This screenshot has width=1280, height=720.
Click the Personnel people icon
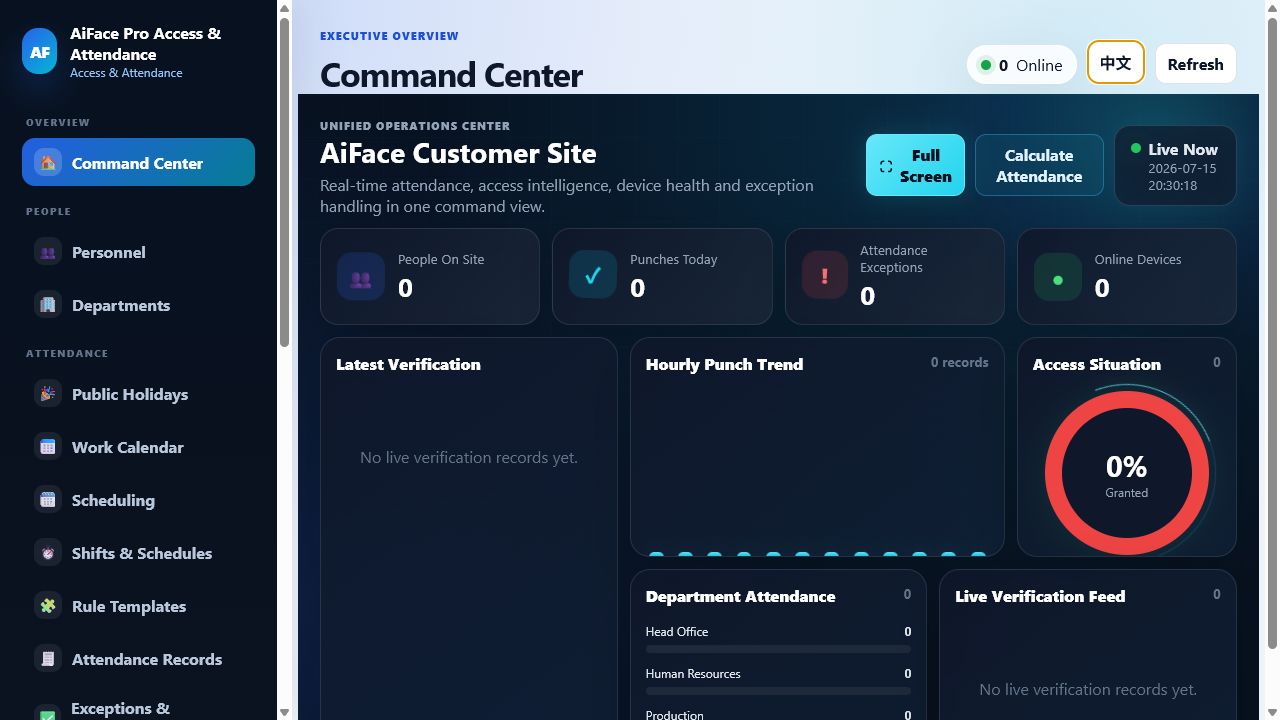[48, 252]
